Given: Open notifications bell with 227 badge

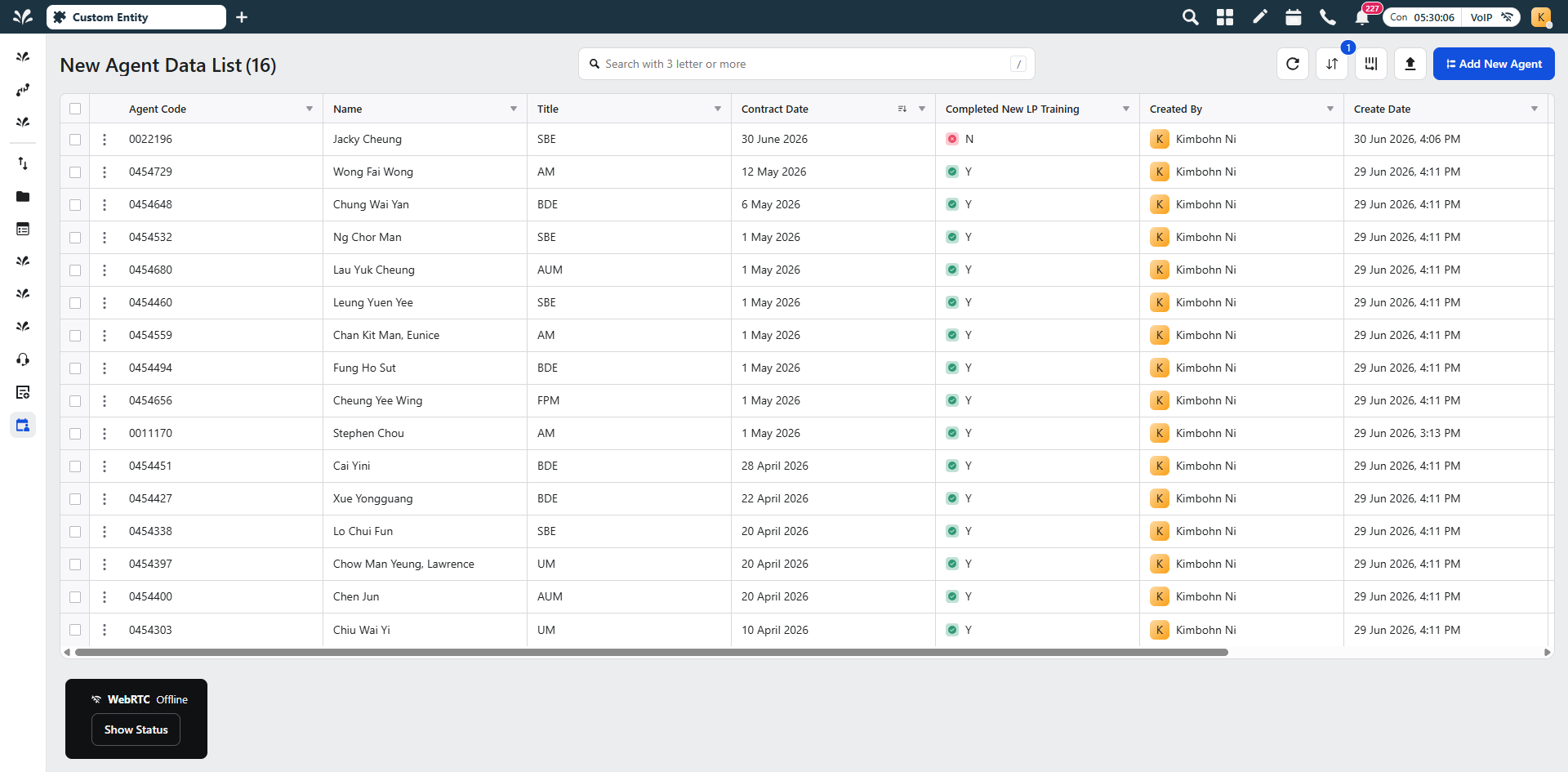Looking at the screenshot, I should 1362,17.
